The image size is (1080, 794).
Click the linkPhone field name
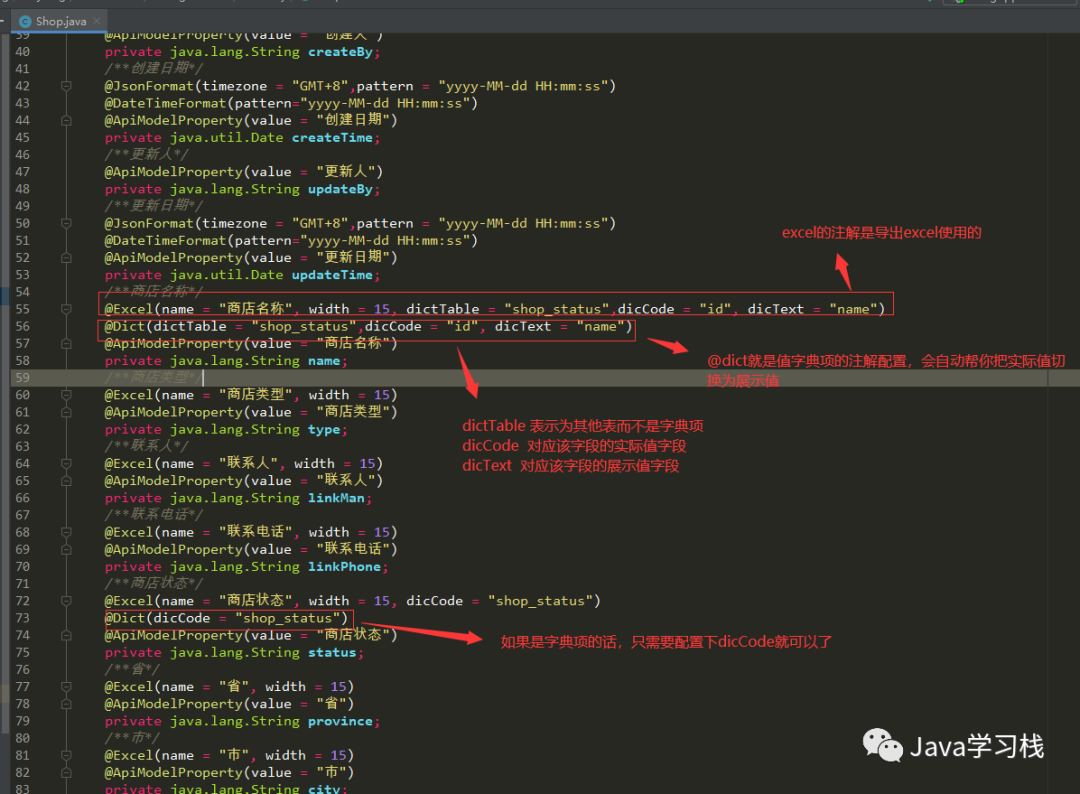(344, 567)
